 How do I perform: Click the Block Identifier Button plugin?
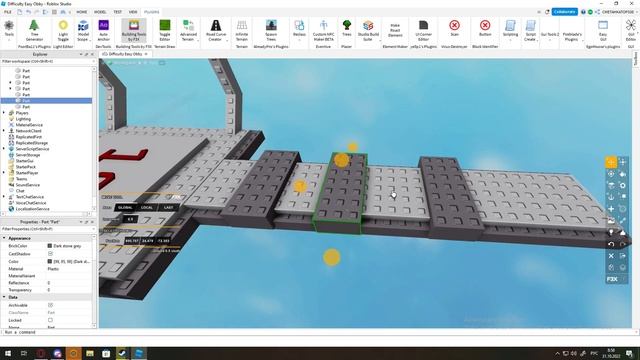(x=485, y=29)
